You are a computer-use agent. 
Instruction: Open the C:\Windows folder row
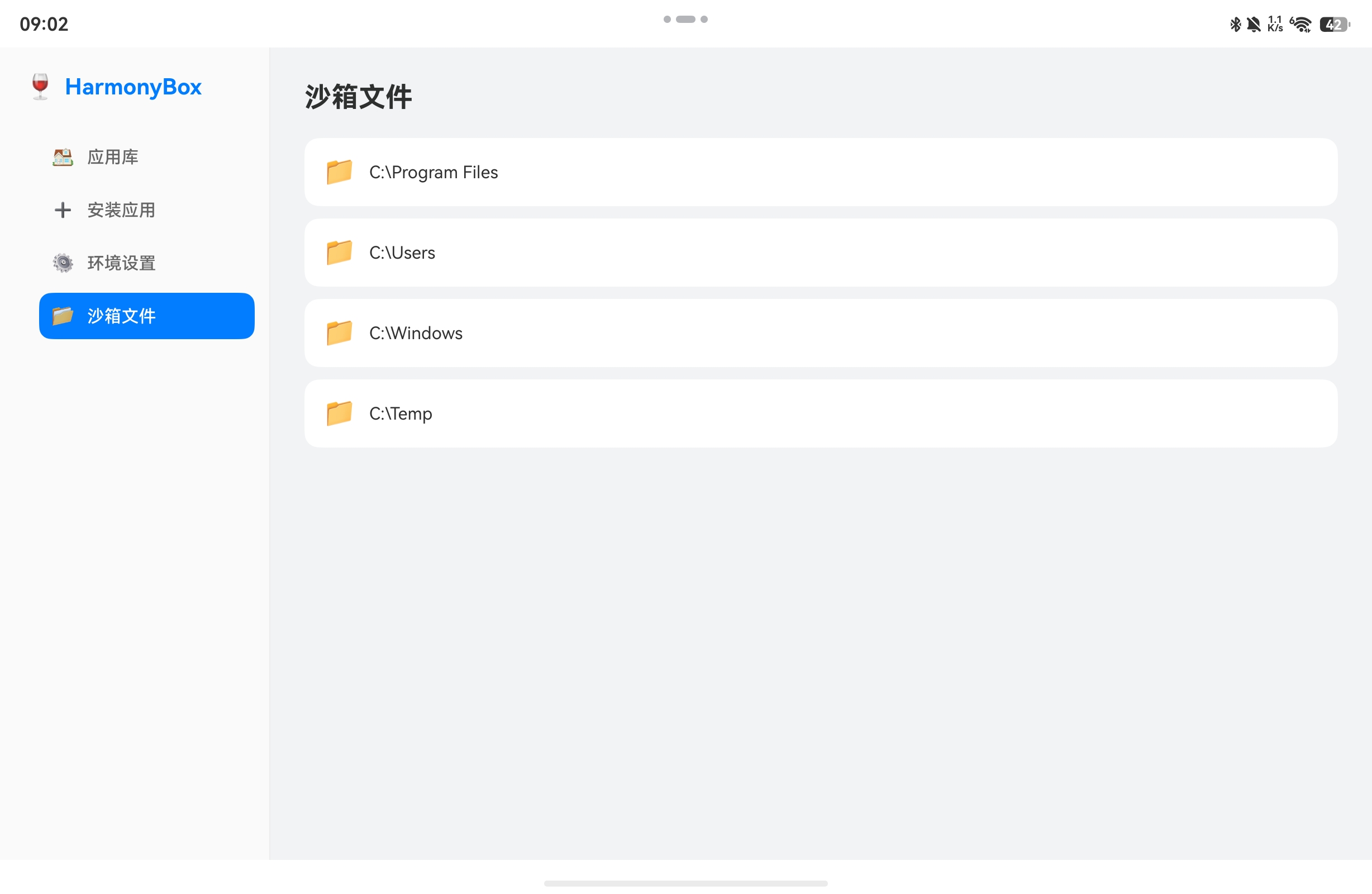[821, 333]
